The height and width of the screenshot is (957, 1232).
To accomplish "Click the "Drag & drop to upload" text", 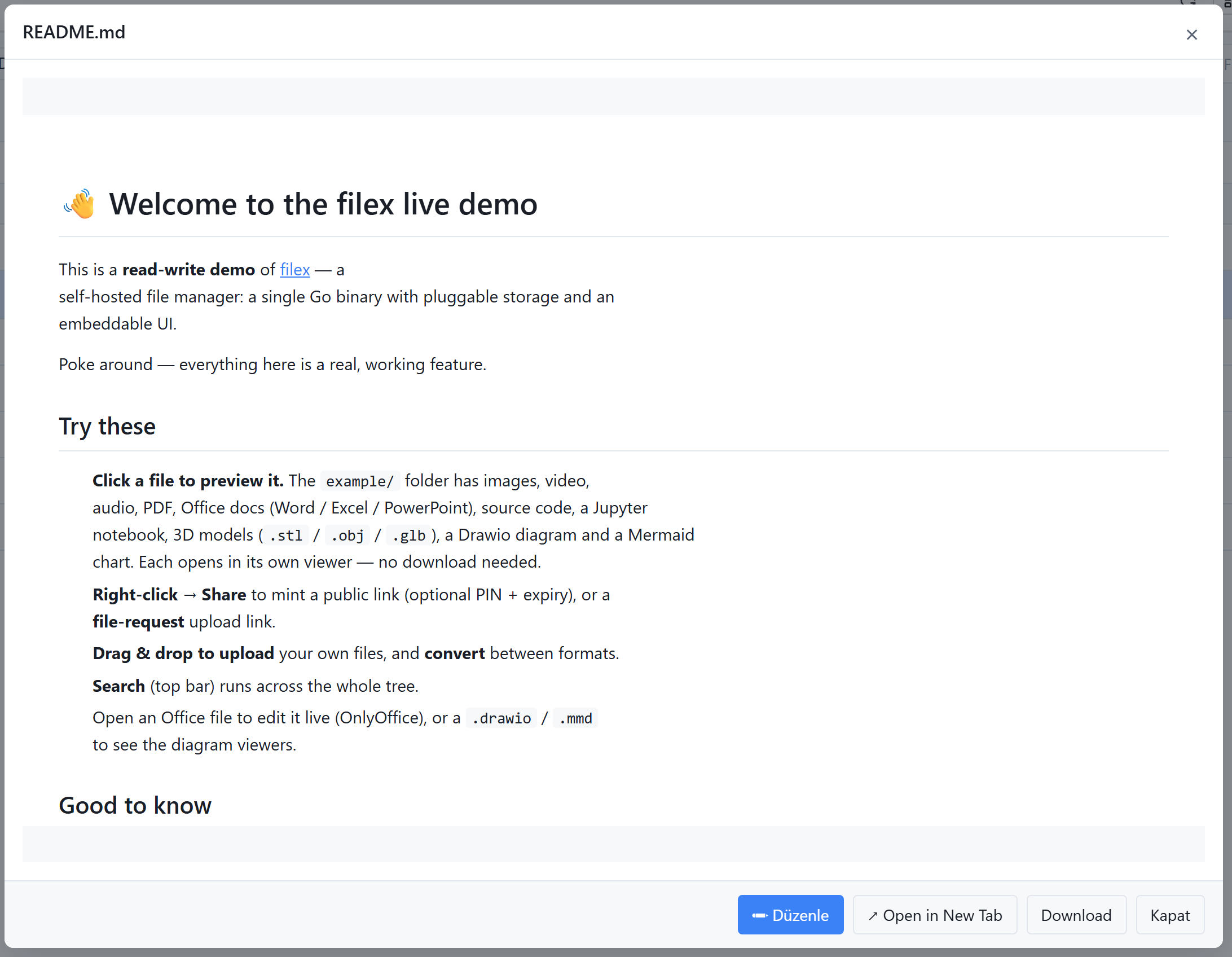I will coord(183,653).
